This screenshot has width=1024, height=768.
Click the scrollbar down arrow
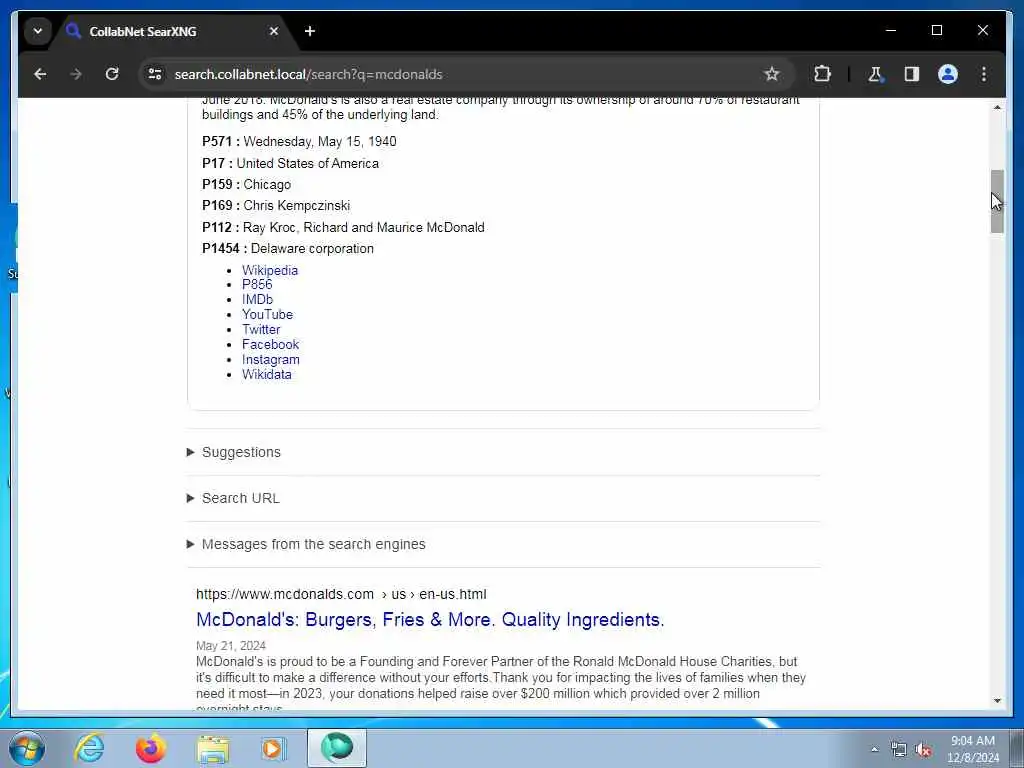(x=997, y=701)
